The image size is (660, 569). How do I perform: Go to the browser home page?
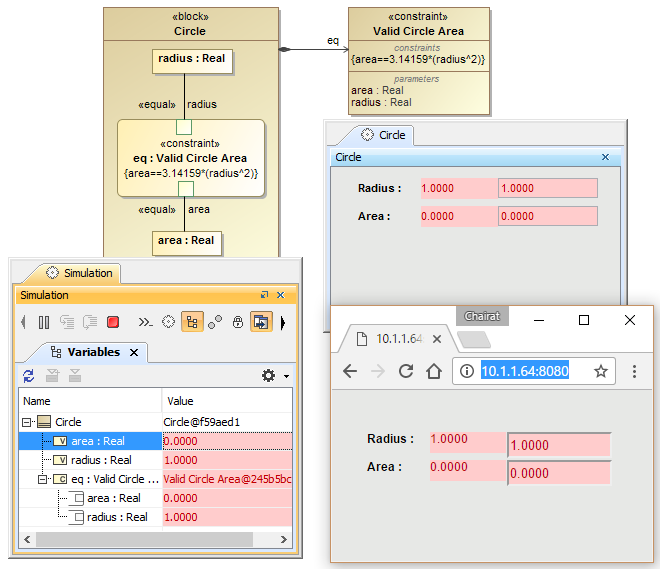[x=434, y=371]
